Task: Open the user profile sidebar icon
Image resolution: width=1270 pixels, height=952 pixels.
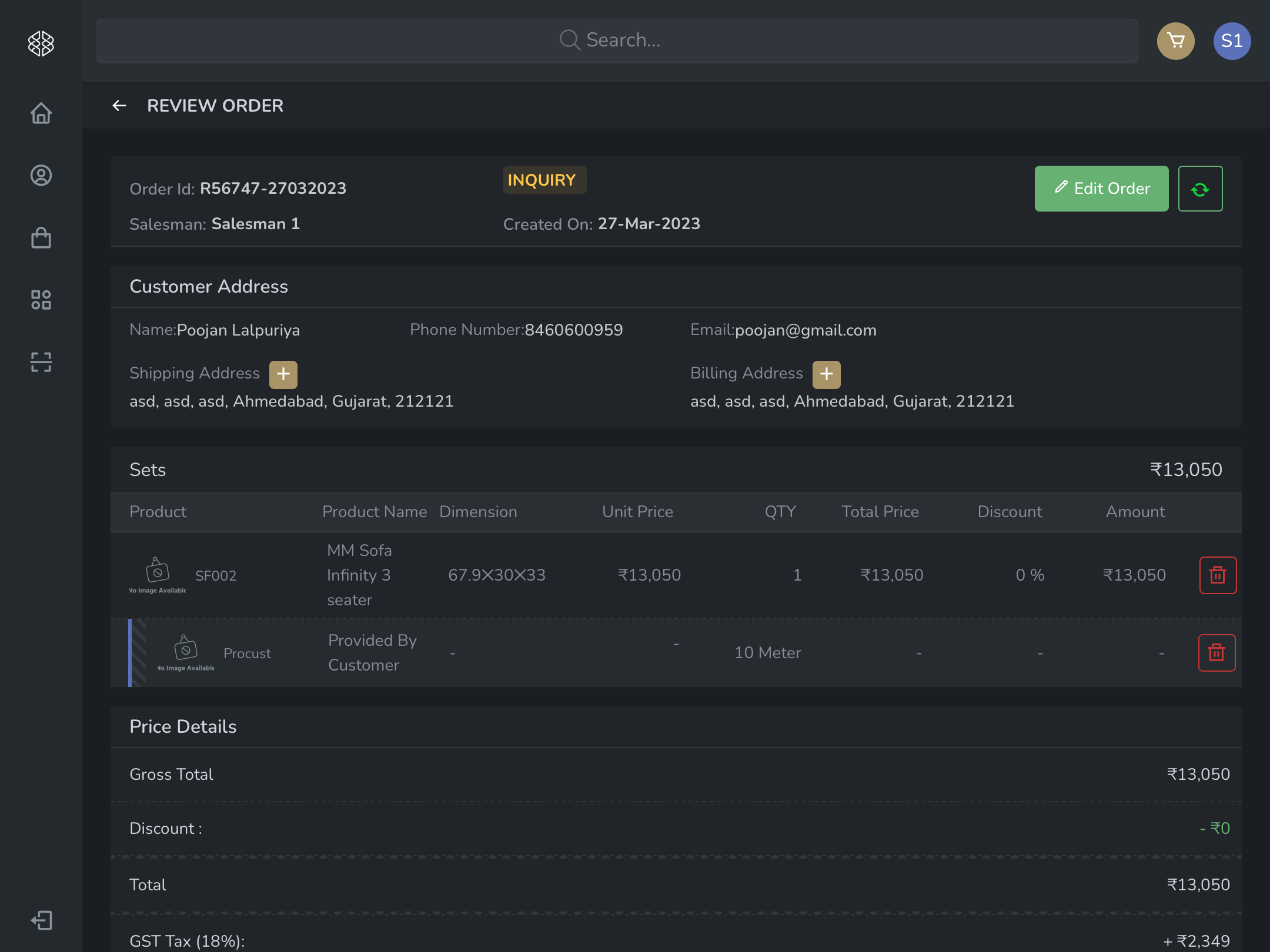Action: point(41,176)
